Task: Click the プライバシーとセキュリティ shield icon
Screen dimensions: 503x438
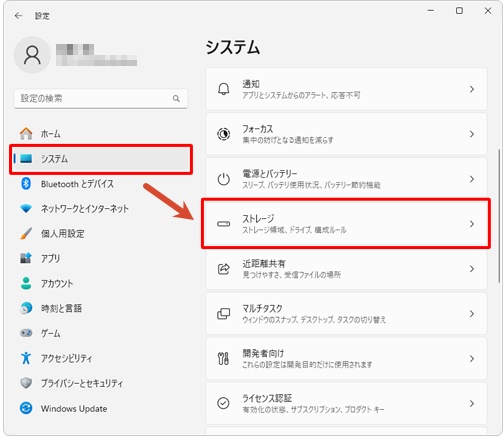Action: point(26,383)
